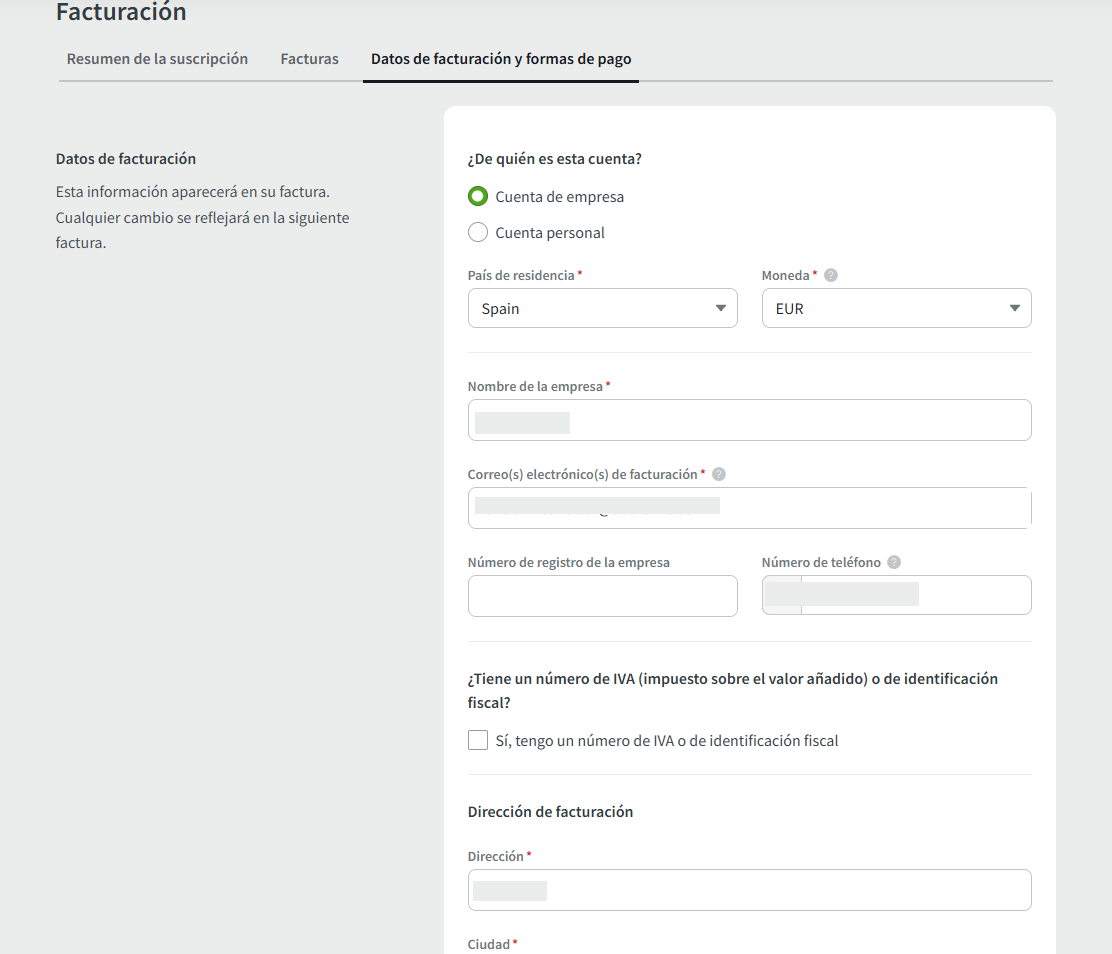Switch to Resumen de la suscripción tab
This screenshot has height=954, width=1112.
pos(157,59)
